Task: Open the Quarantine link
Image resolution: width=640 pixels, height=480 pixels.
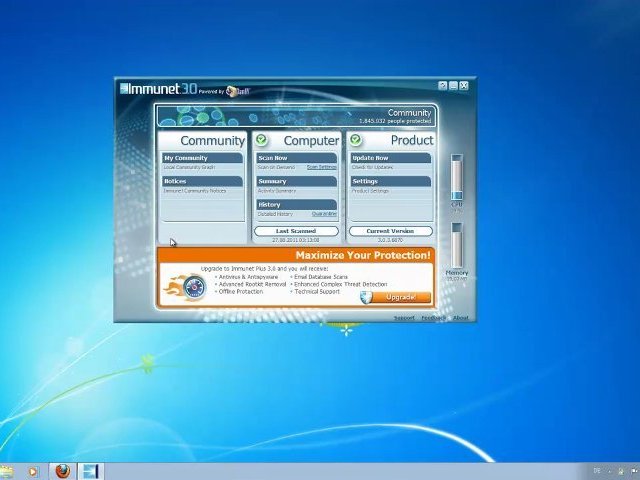Action: [x=324, y=214]
